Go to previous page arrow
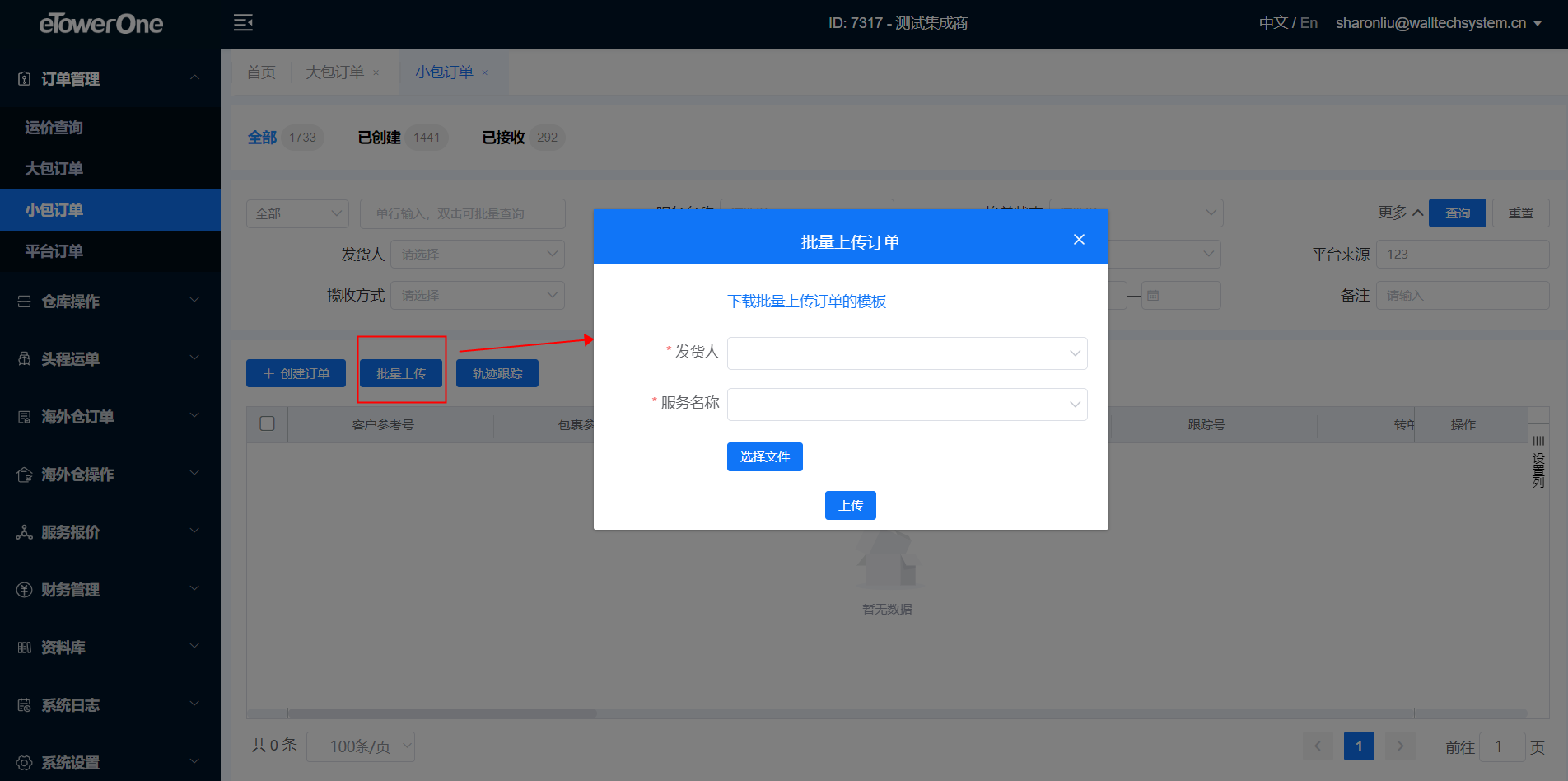The width and height of the screenshot is (1568, 781). 1318,746
